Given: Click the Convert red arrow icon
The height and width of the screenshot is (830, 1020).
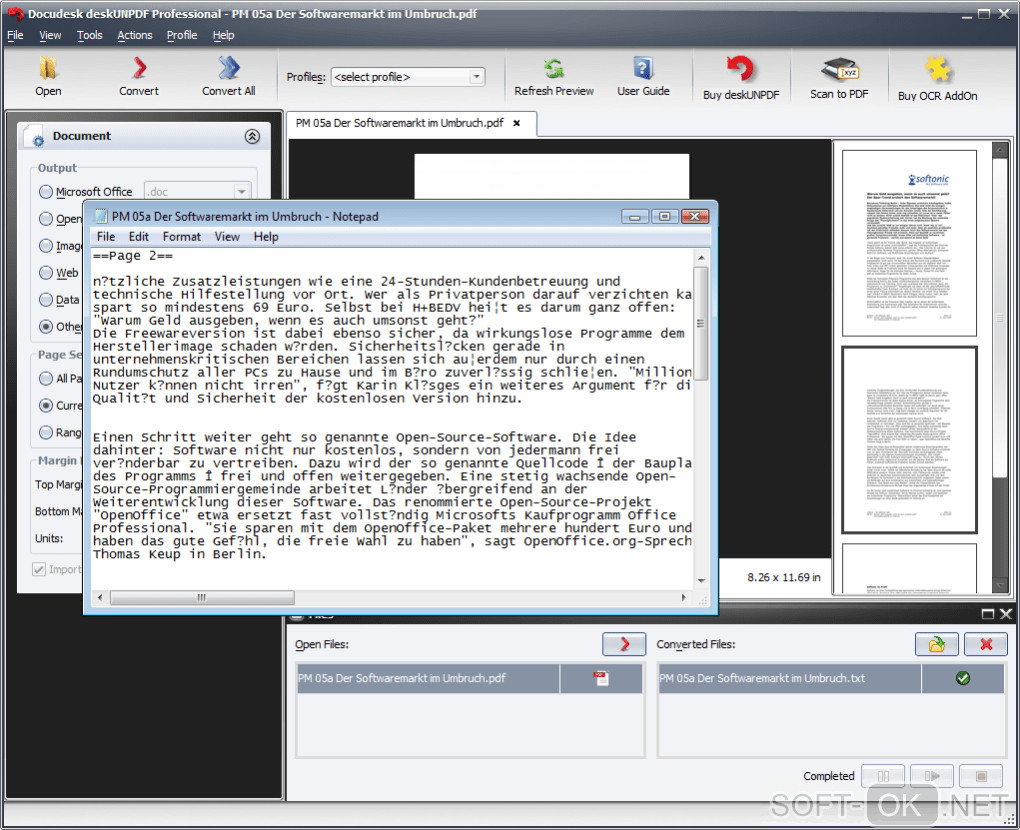Looking at the screenshot, I should click(x=139, y=68).
